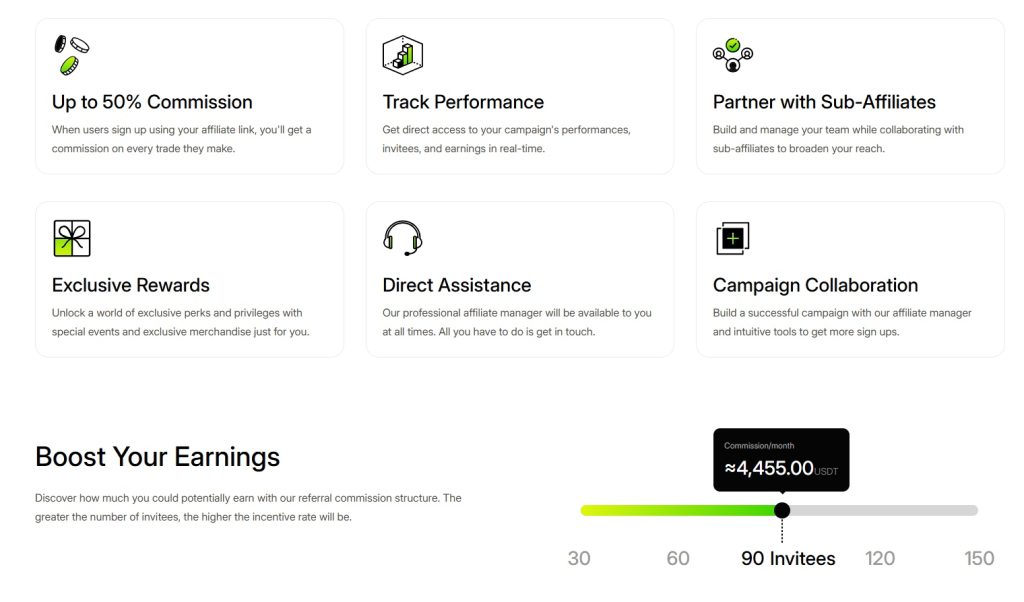Viewport: 1024px width, 602px height.
Task: Click the 90 Invitees label below the slider
Action: point(788,558)
